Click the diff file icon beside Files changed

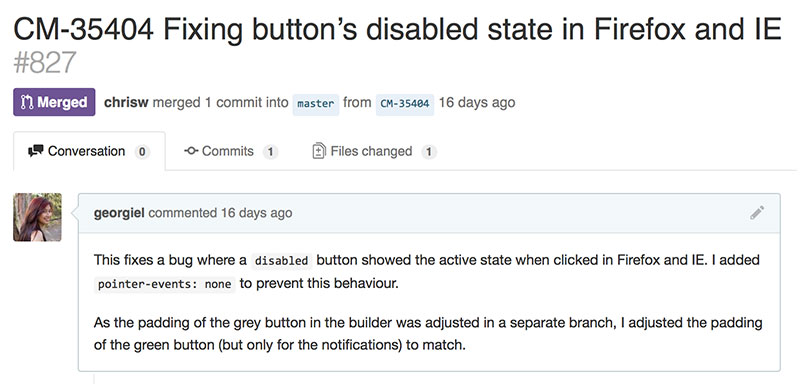coord(319,151)
